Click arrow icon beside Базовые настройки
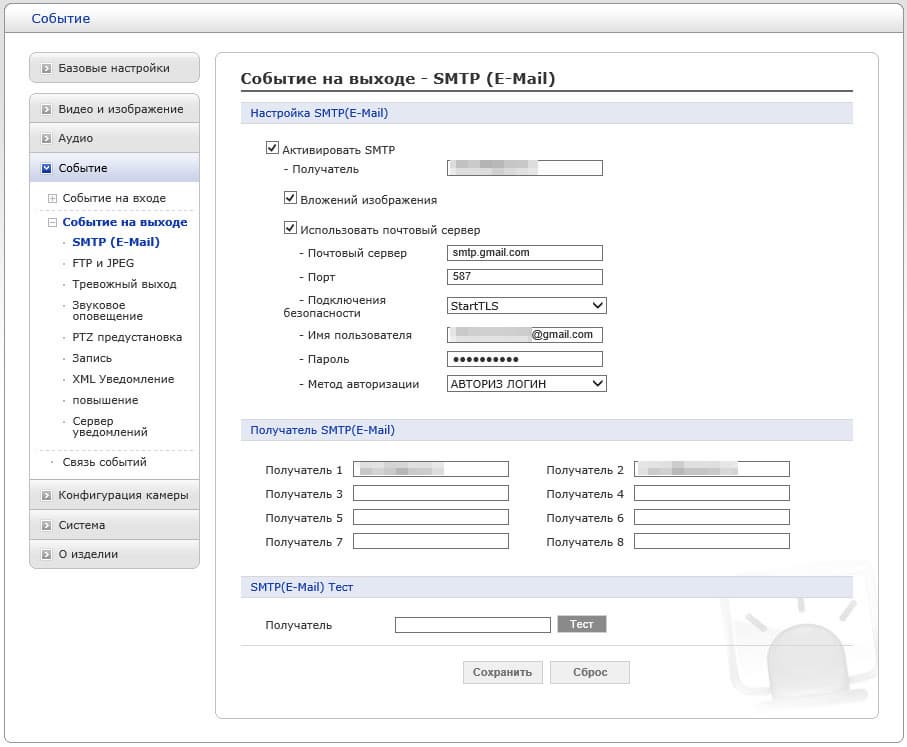The image size is (907, 747). 47,69
